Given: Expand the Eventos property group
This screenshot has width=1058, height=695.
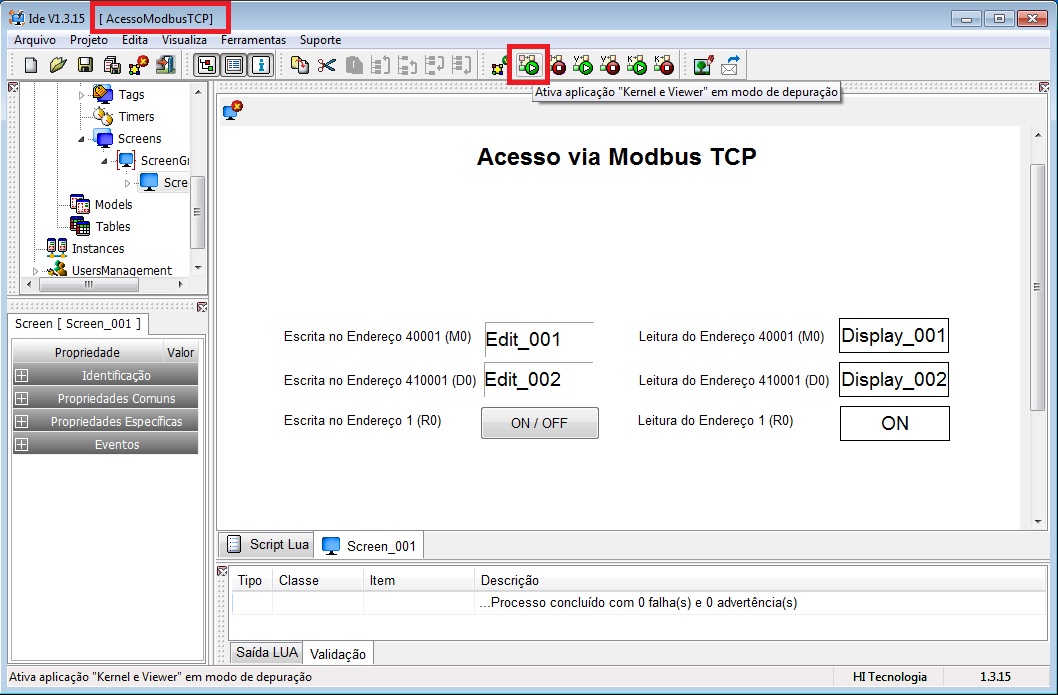Looking at the screenshot, I should pyautogui.click(x=22, y=444).
